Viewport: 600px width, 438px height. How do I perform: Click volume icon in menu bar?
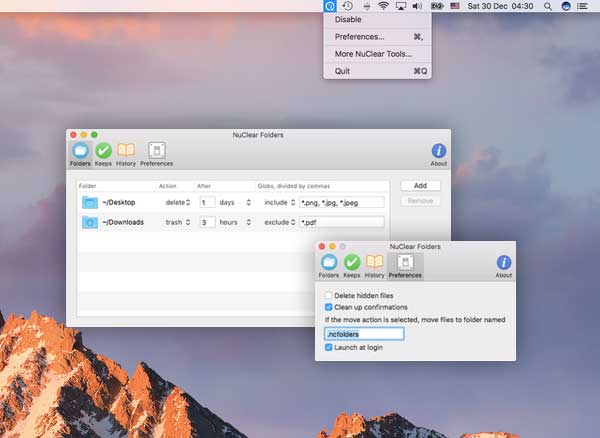(417, 6)
